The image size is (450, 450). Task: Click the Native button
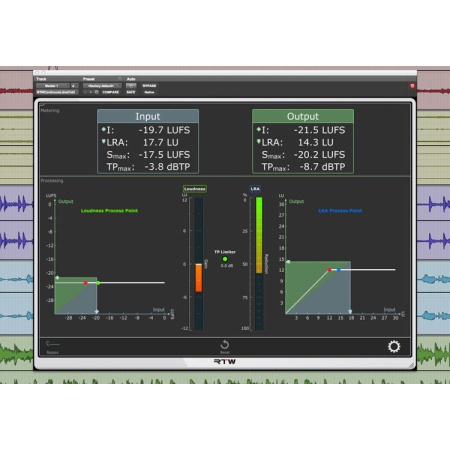[x=149, y=92]
